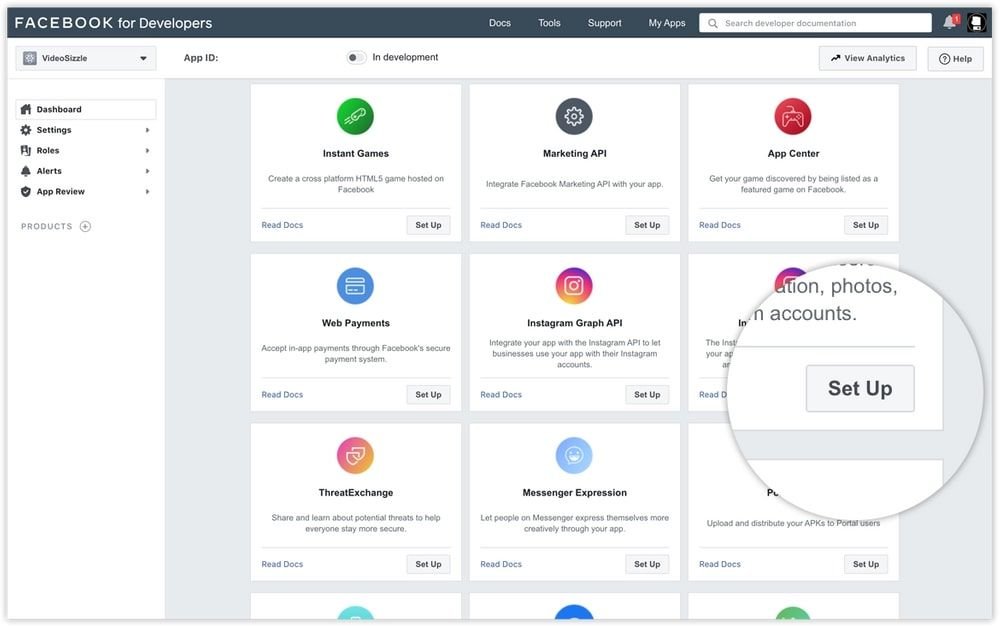1000x627 pixels.
Task: Open My Apps menu
Action: pyautogui.click(x=666, y=23)
